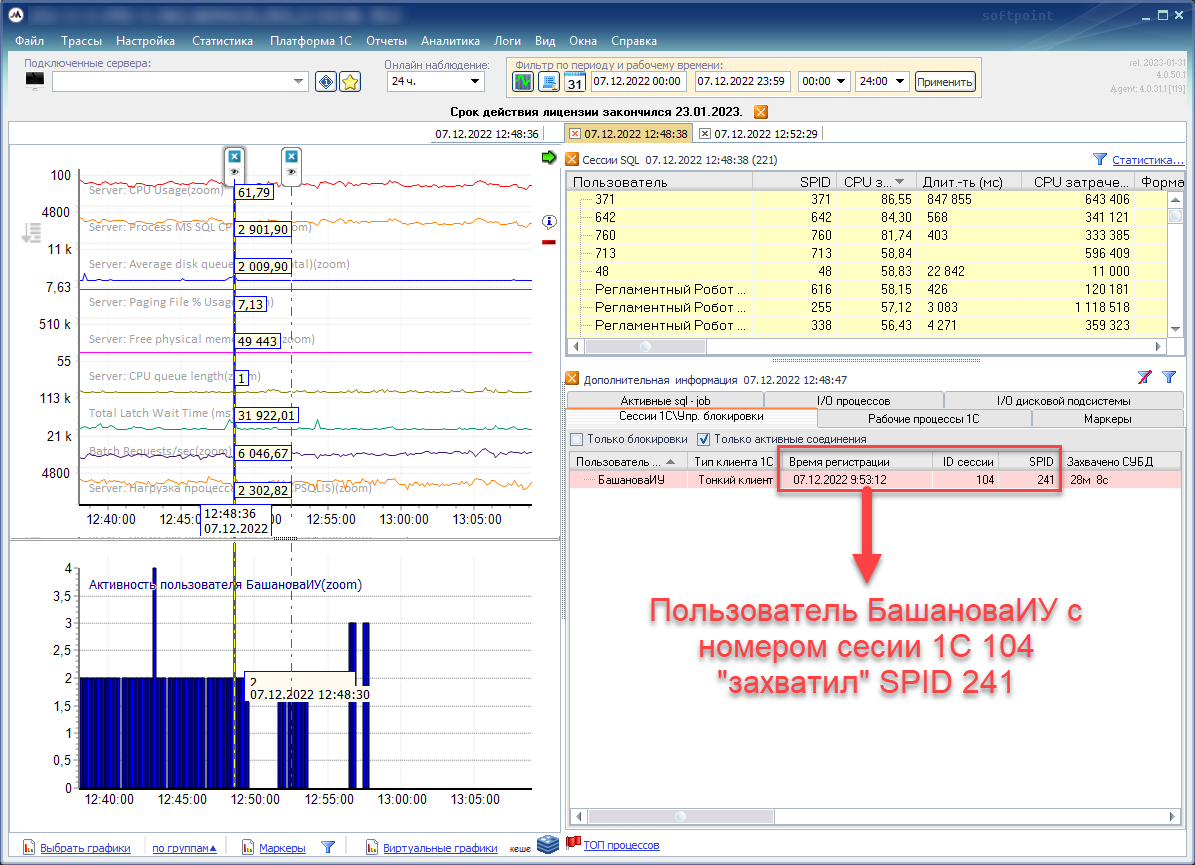Uncheck Только активные соединения checkbox
This screenshot has width=1195, height=865.
pyautogui.click(x=704, y=439)
